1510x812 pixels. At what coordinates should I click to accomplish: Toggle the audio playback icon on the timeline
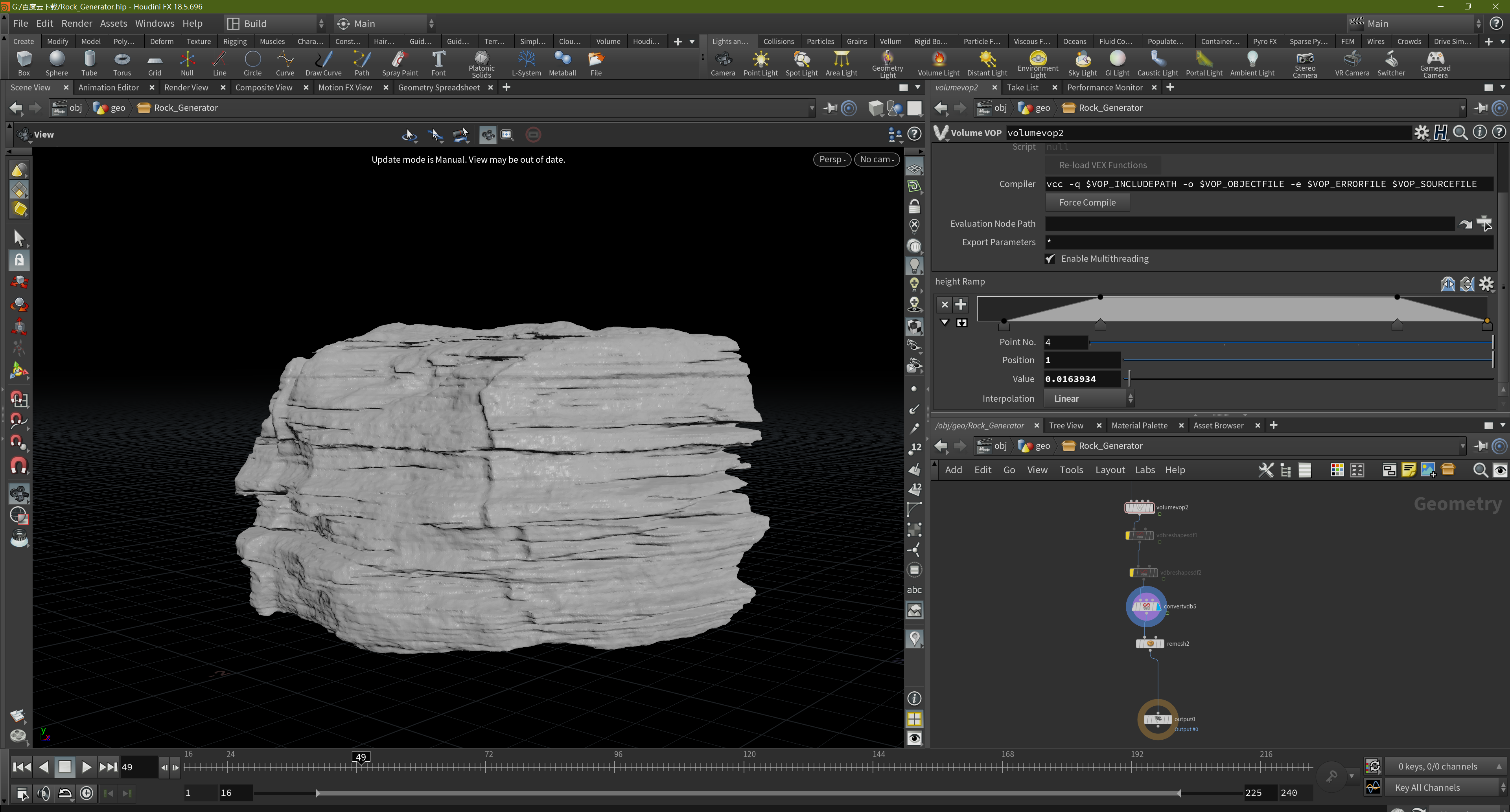[x=43, y=793]
